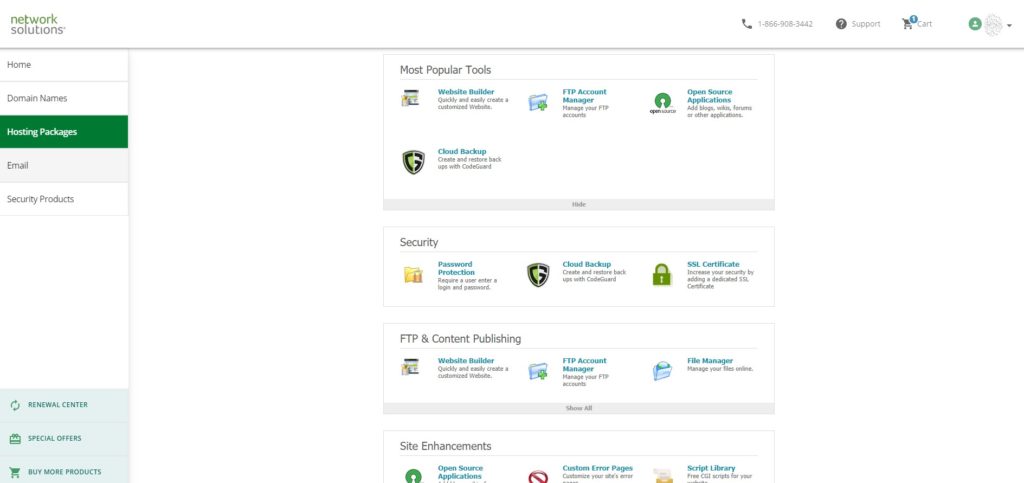Viewport: 1024px width, 483px height.
Task: Open Open Source Applications link in Site Enhancements
Action: pos(460,473)
